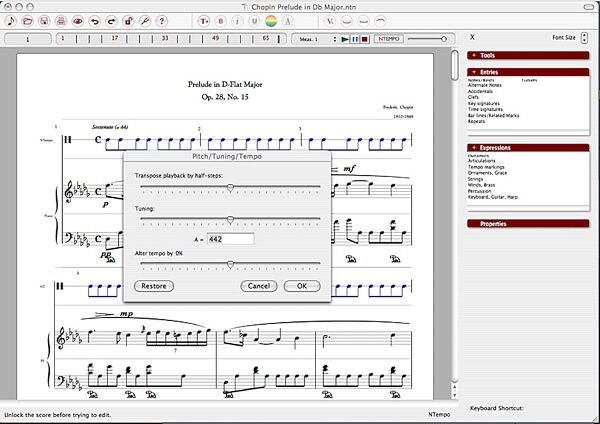This screenshot has width=600, height=424.
Task: Jump to measure 33 on the ruler
Action: [165, 38]
